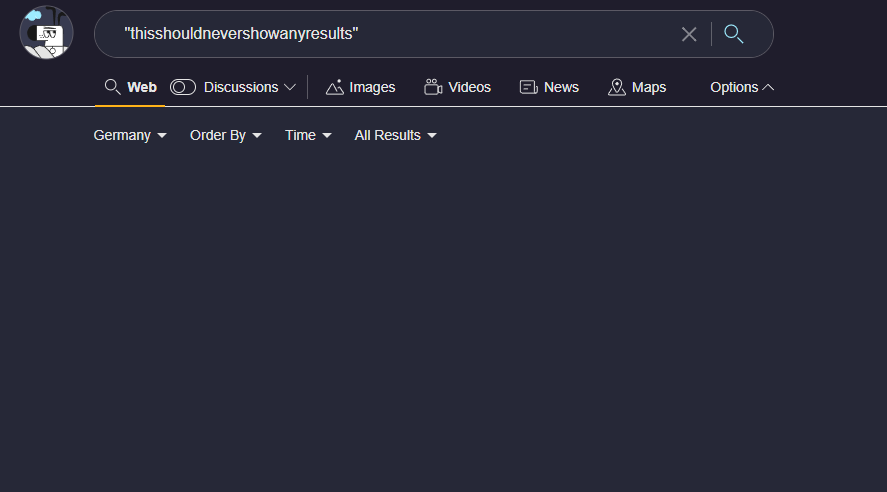Toggle the Discussions switch
Viewport: 887px width, 492px height.
183,87
